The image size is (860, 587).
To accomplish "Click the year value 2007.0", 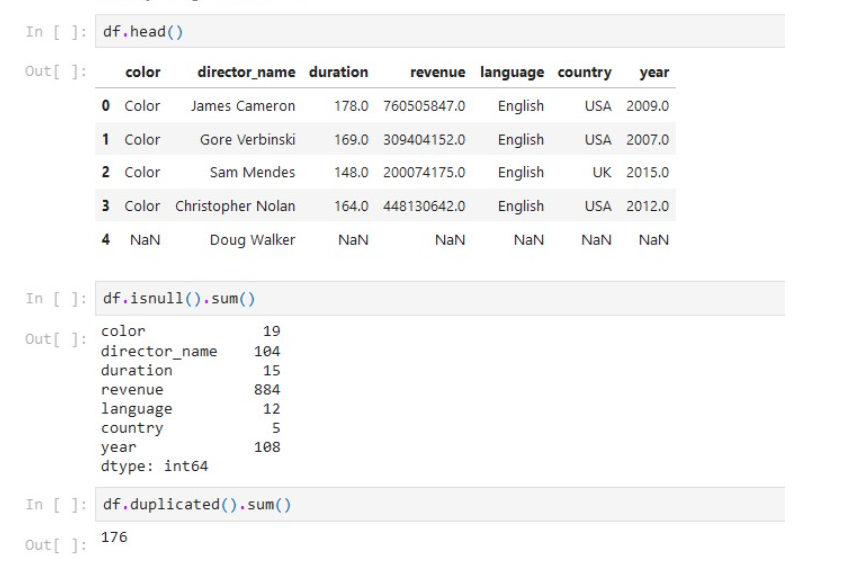I will [648, 140].
